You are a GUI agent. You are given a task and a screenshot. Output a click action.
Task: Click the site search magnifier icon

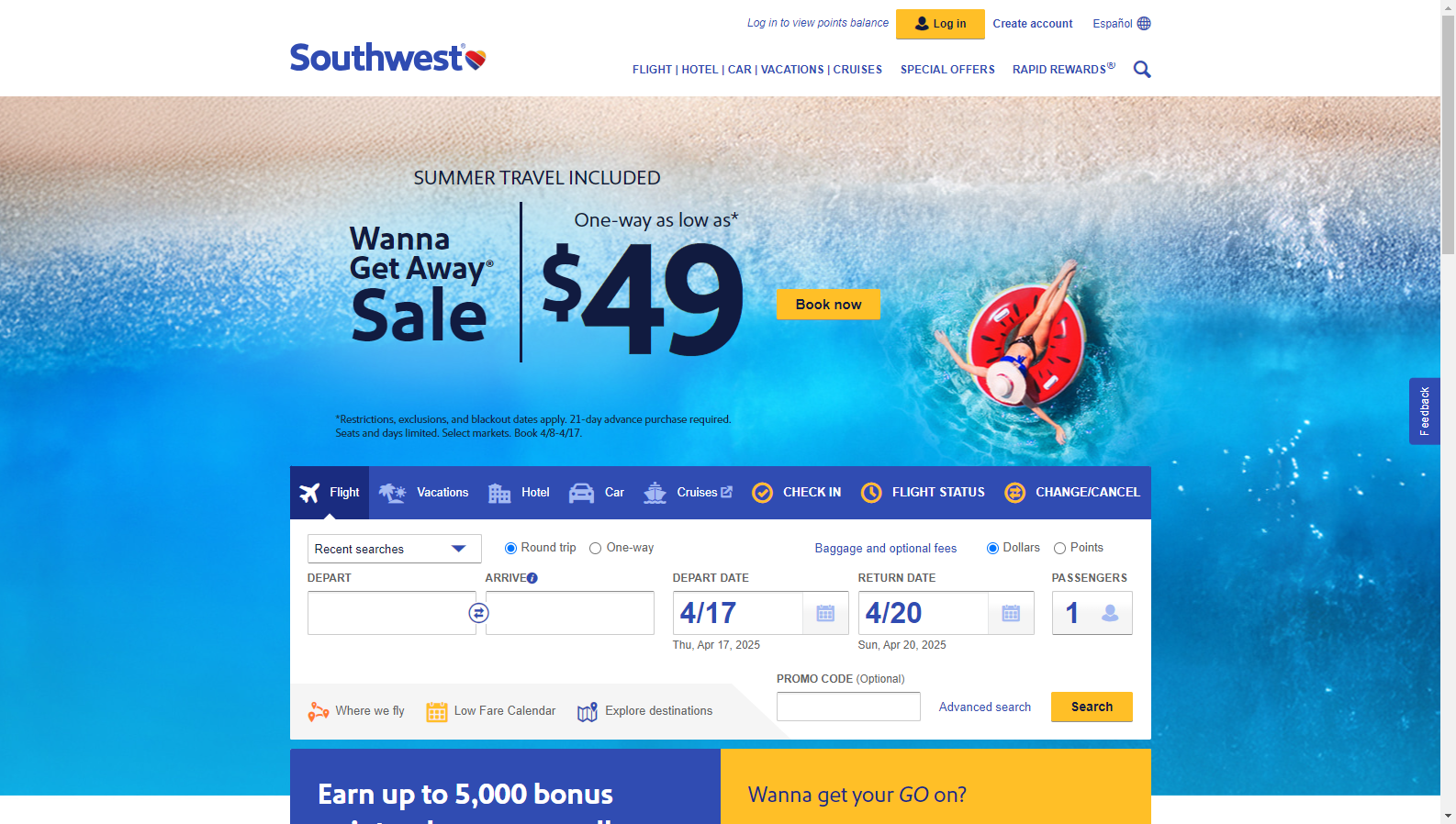1141,70
